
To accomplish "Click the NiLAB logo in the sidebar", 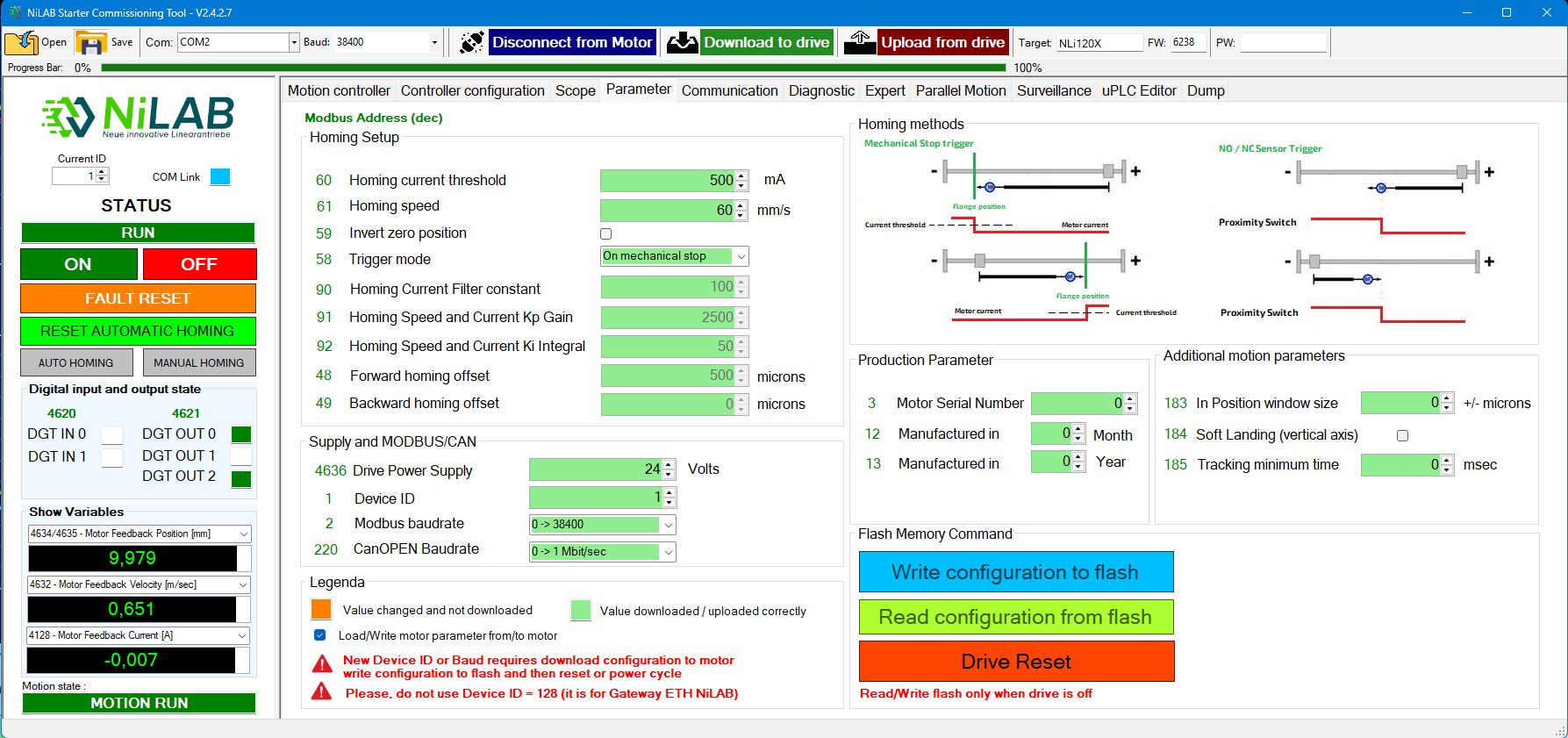I will [138, 117].
